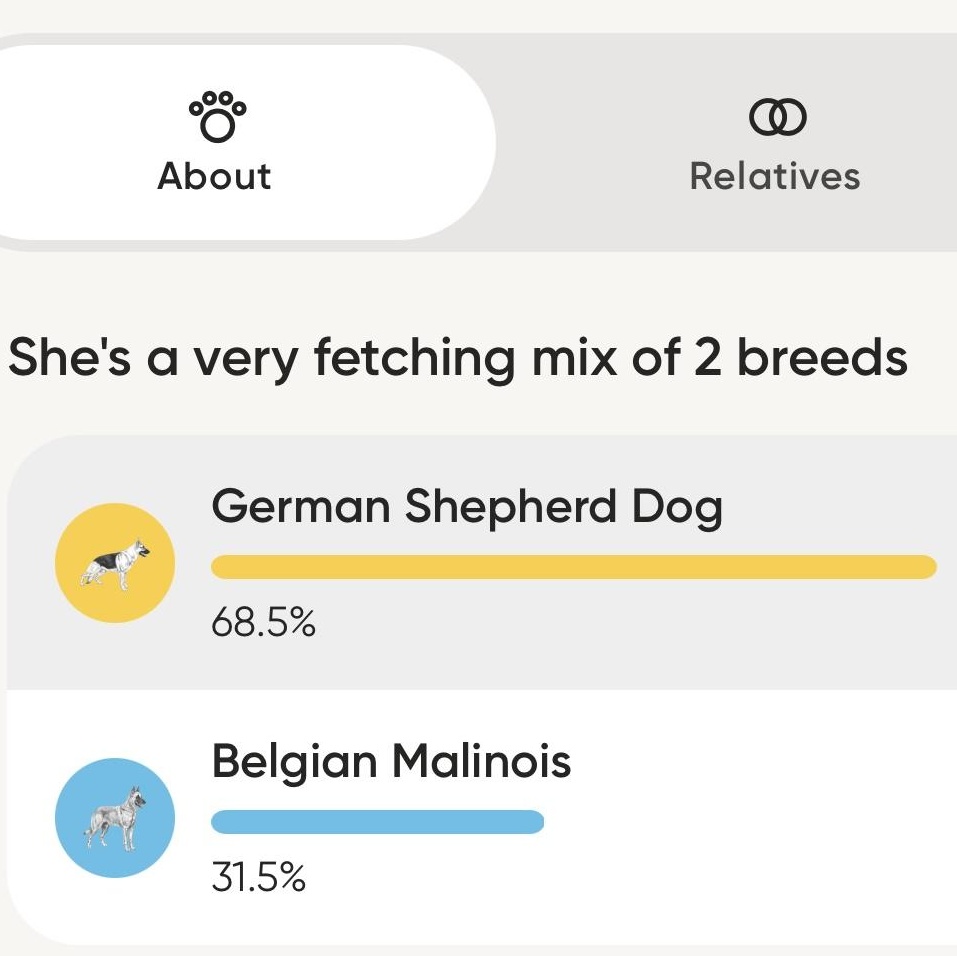
Task: Open the Belgian Malinois breed name
Action: click(391, 762)
